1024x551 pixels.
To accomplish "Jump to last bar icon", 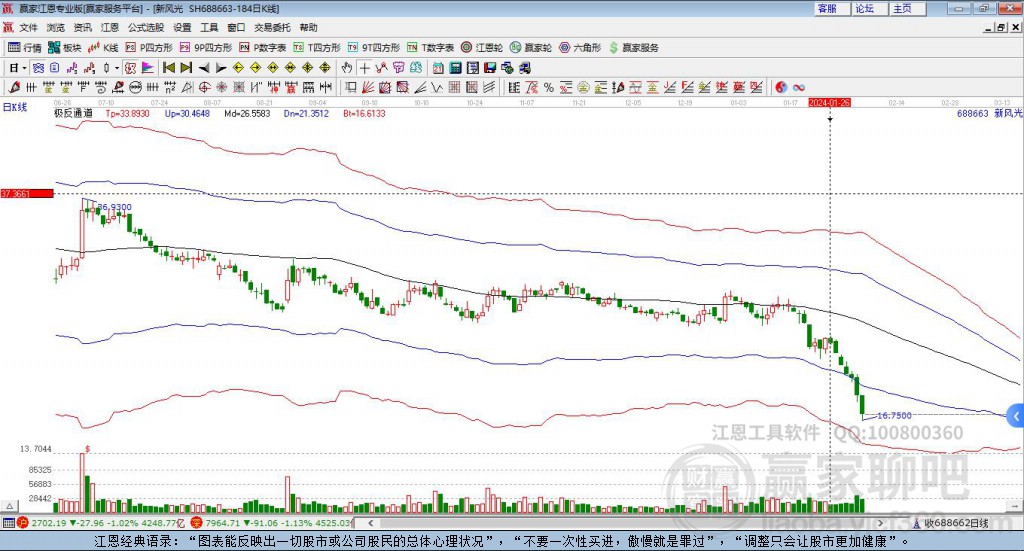I will (186, 68).
